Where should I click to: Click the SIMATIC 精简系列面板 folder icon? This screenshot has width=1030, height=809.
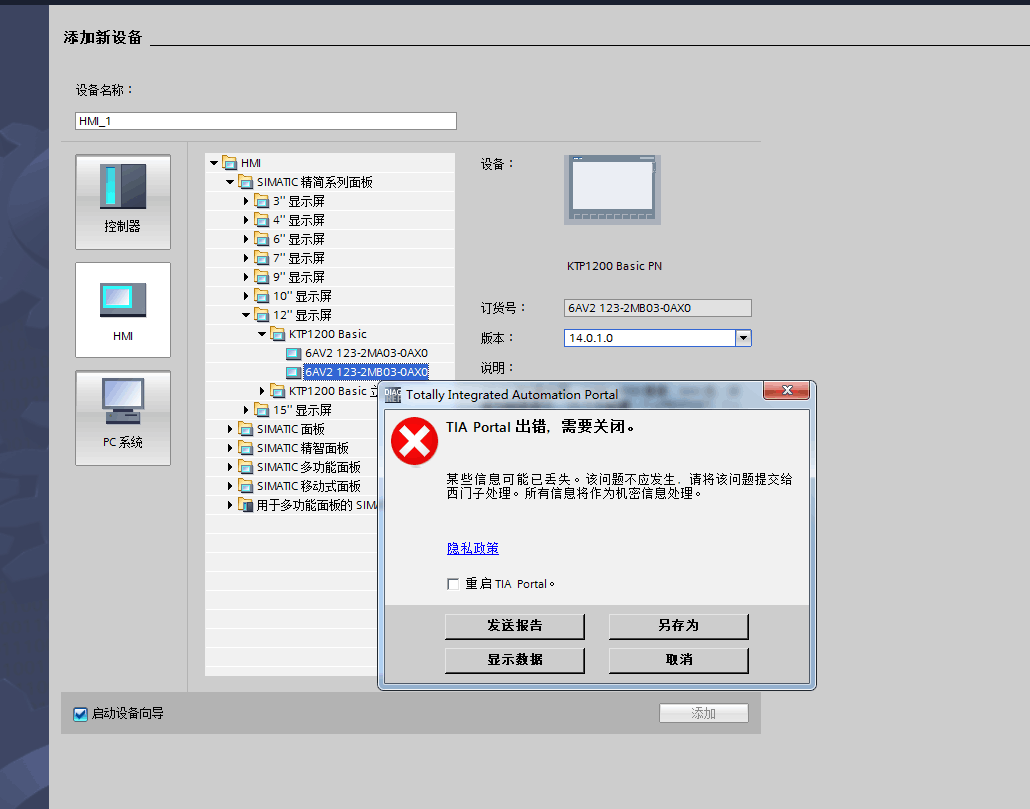(246, 182)
